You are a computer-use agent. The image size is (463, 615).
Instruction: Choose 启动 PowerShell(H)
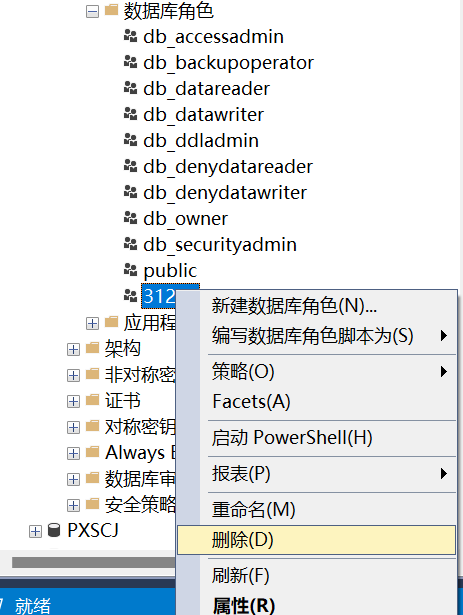[x=316, y=438]
